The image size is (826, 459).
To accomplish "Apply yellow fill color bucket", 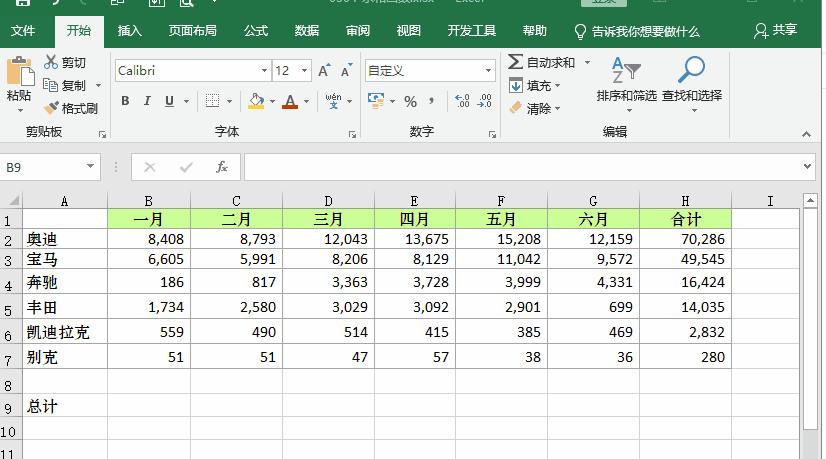I will pyautogui.click(x=256, y=101).
